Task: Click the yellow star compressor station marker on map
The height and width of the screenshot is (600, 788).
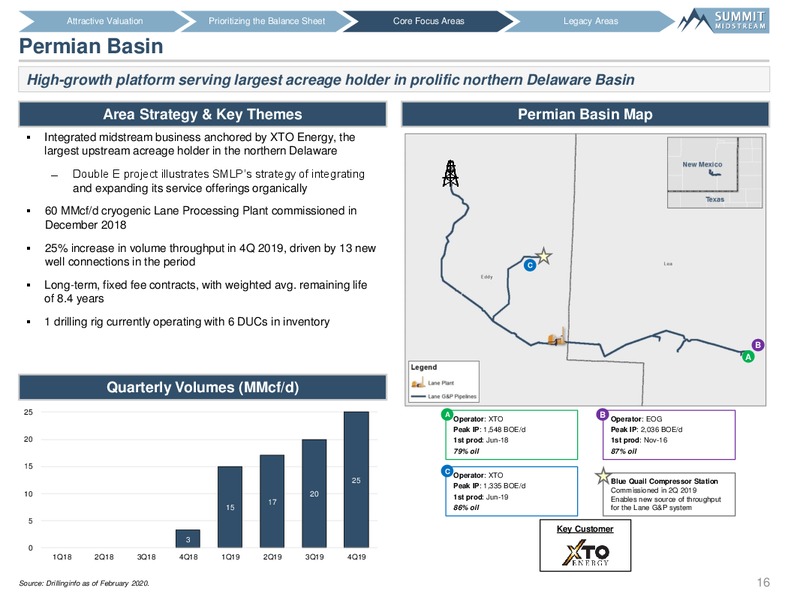Action: click(543, 256)
